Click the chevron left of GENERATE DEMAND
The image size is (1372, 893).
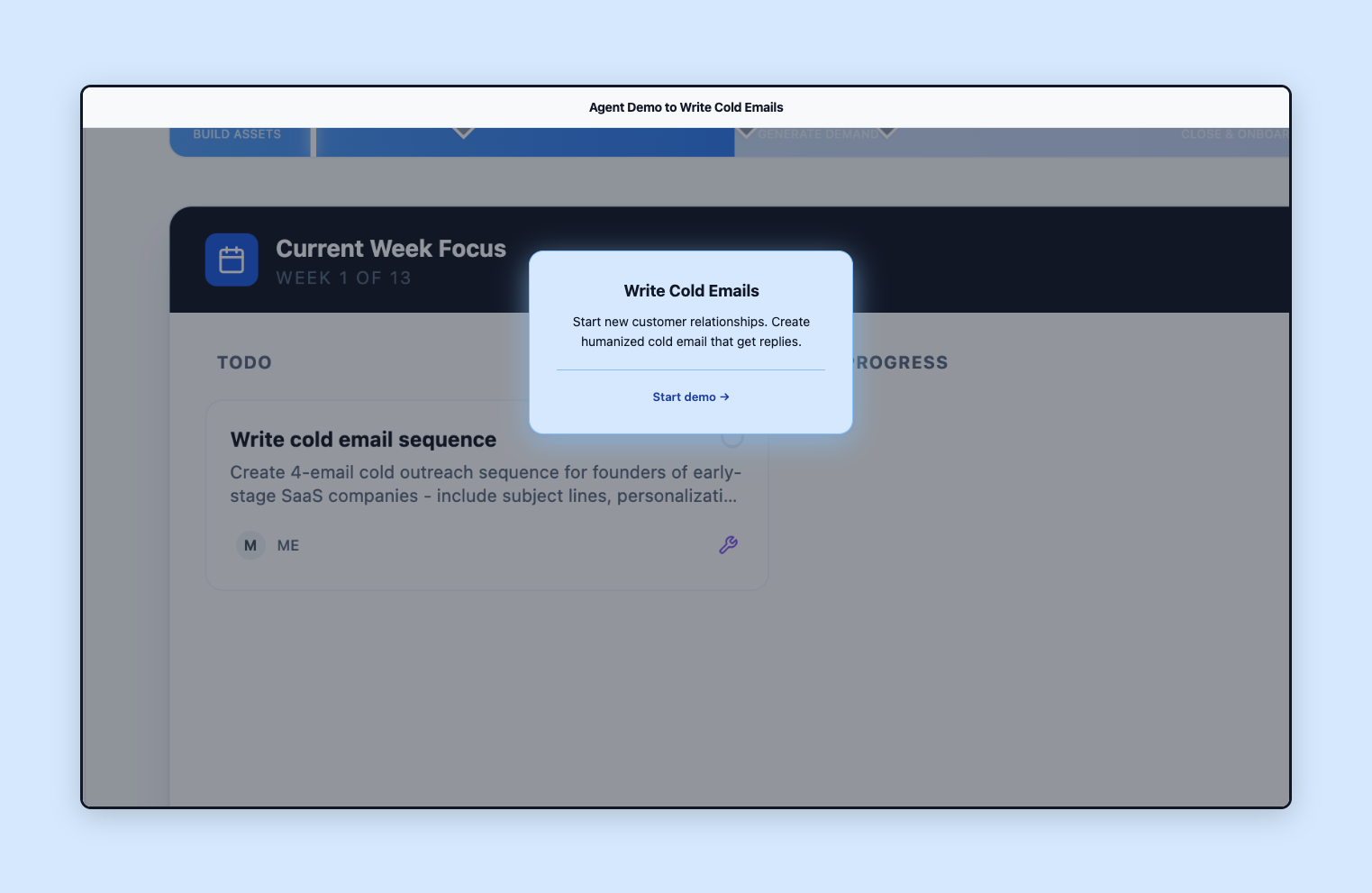point(746,132)
